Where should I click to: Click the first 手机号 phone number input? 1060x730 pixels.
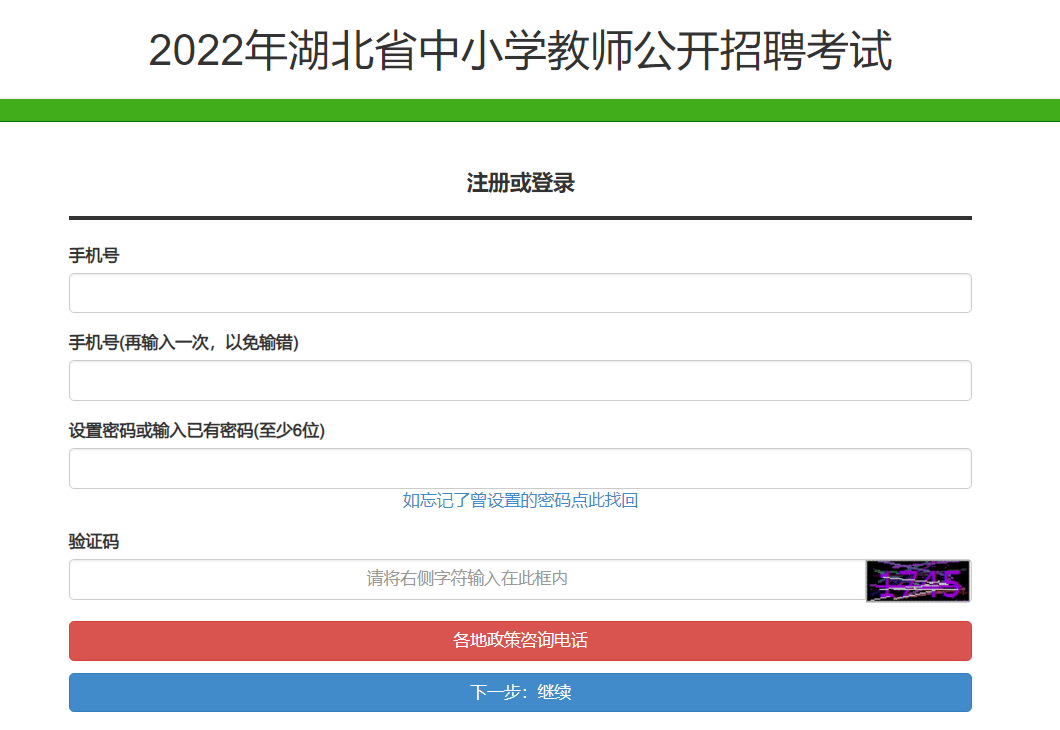coord(520,293)
